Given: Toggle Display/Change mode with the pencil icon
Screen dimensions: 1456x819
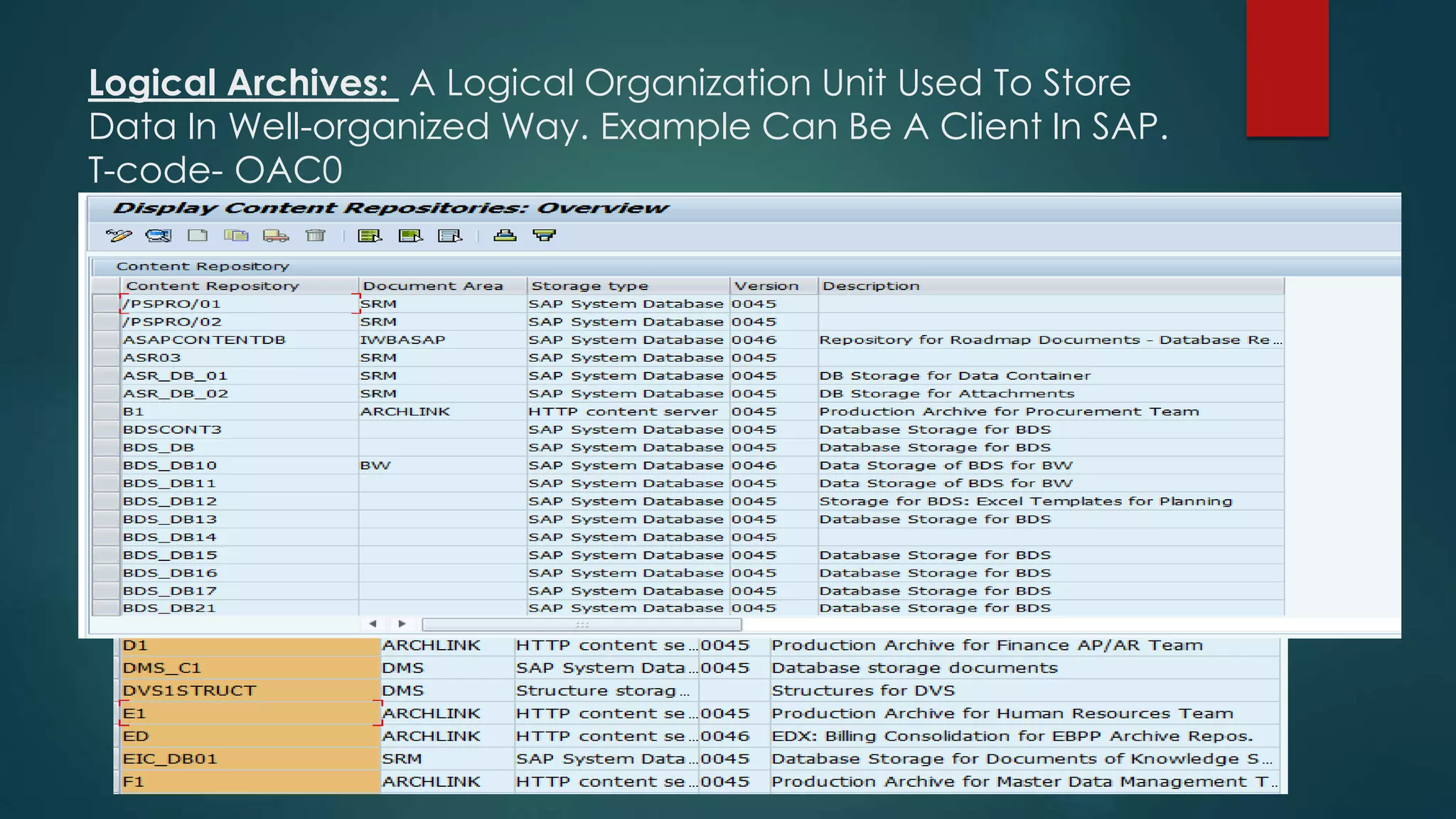Looking at the screenshot, I should pos(119,235).
